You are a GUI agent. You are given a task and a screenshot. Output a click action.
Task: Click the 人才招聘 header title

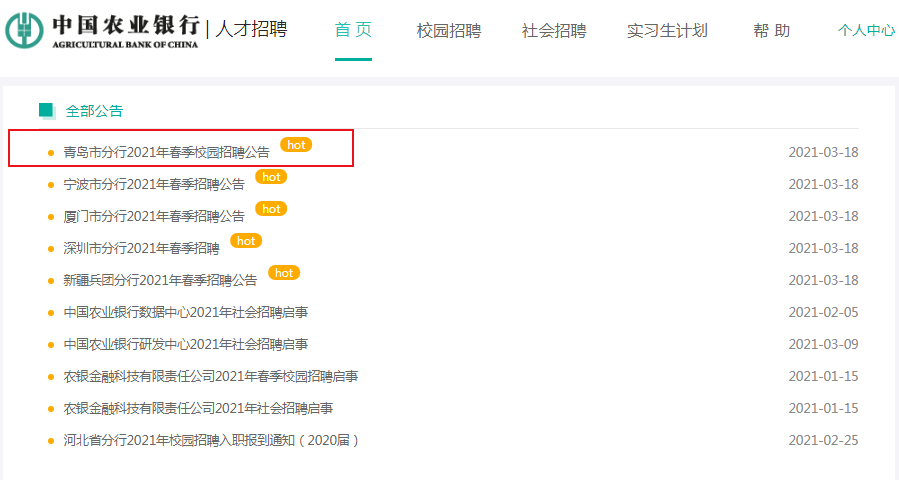coord(251,29)
